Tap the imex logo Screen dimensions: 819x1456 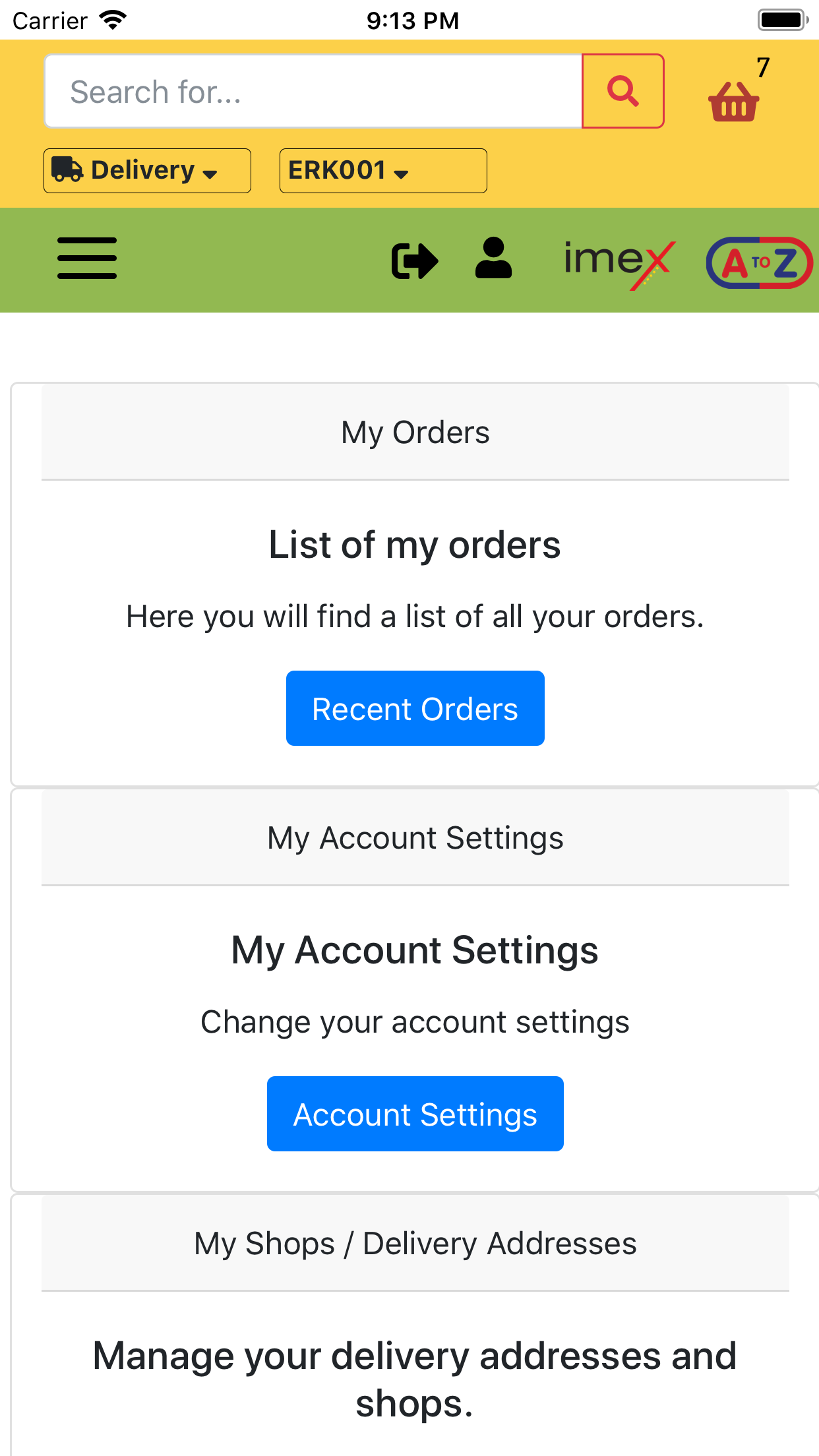[x=619, y=263]
